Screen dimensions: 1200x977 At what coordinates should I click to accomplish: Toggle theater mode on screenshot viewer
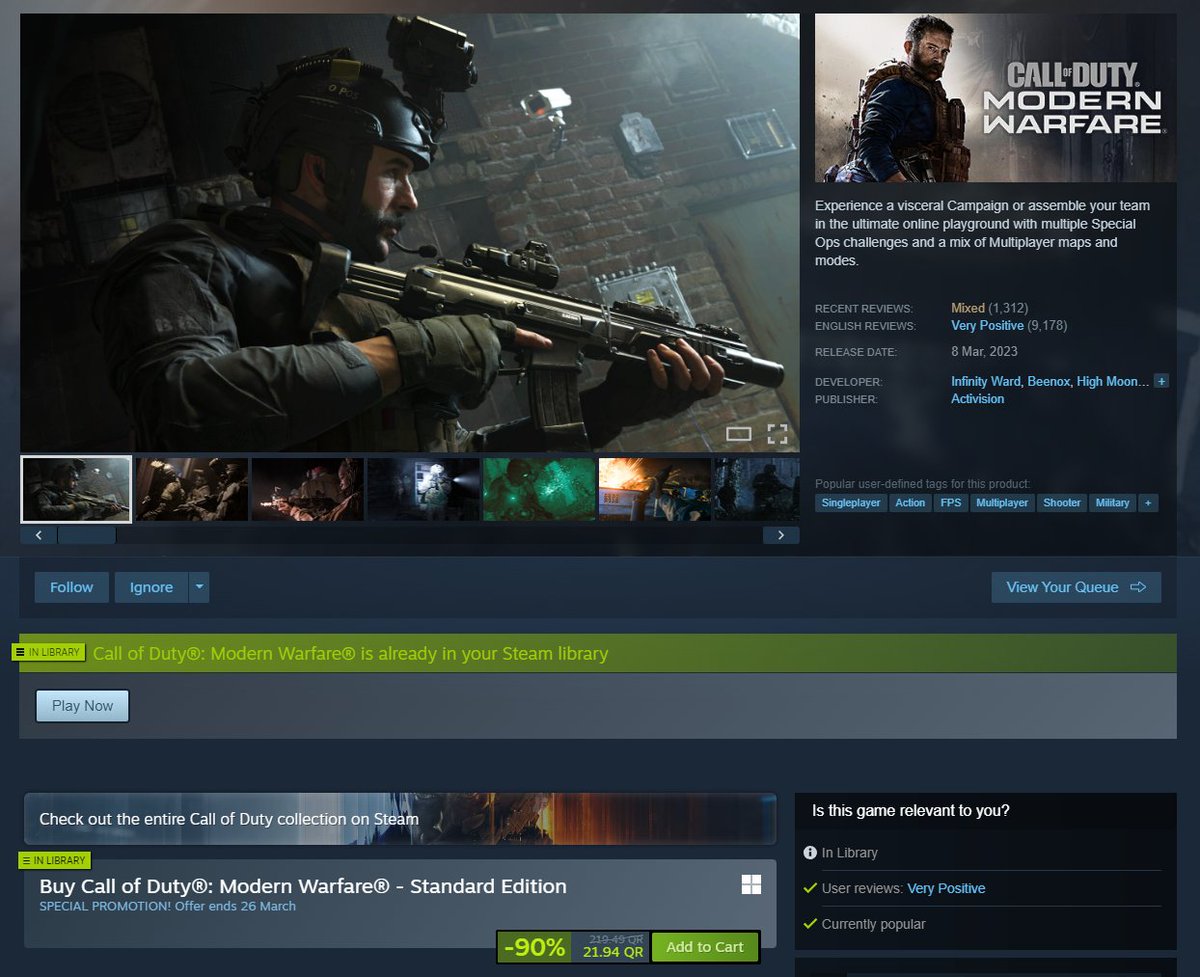[x=738, y=434]
